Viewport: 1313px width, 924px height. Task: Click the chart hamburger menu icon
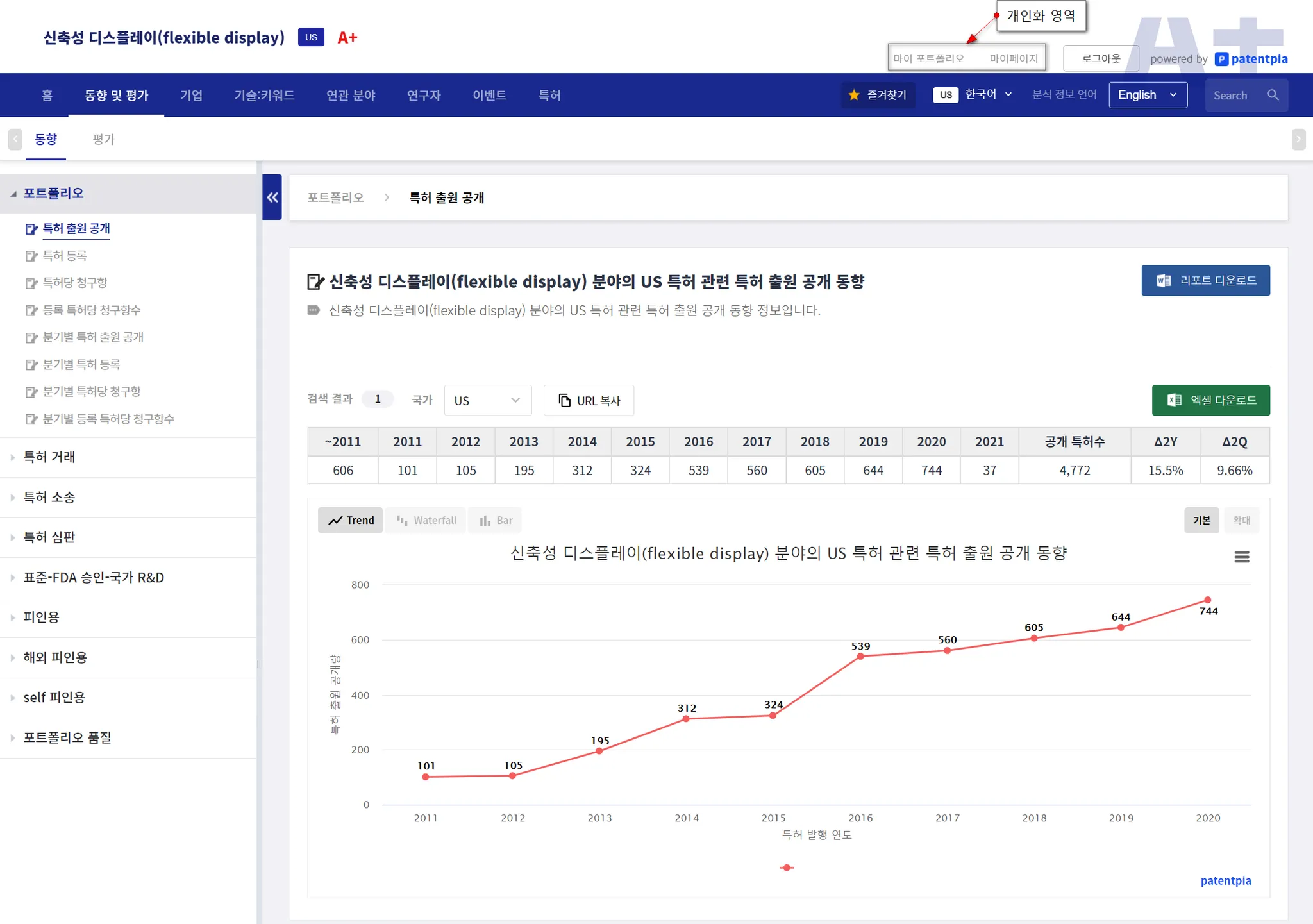coord(1241,557)
